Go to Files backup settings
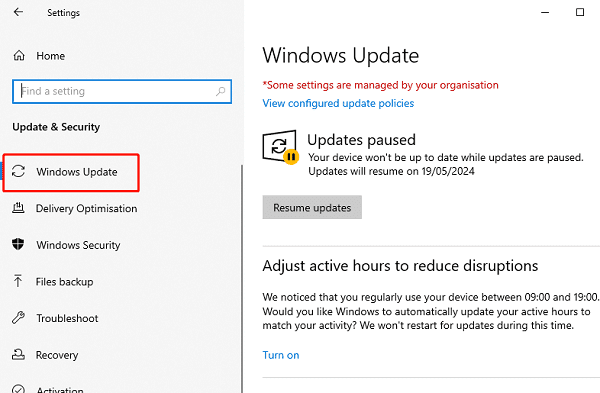Image resolution: width=600 pixels, height=393 pixels. tap(65, 282)
